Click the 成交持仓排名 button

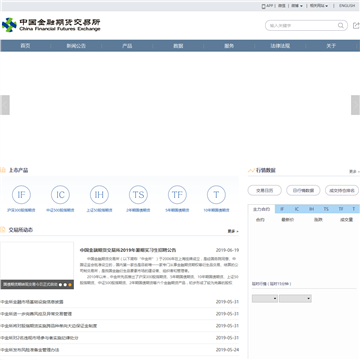(342, 190)
